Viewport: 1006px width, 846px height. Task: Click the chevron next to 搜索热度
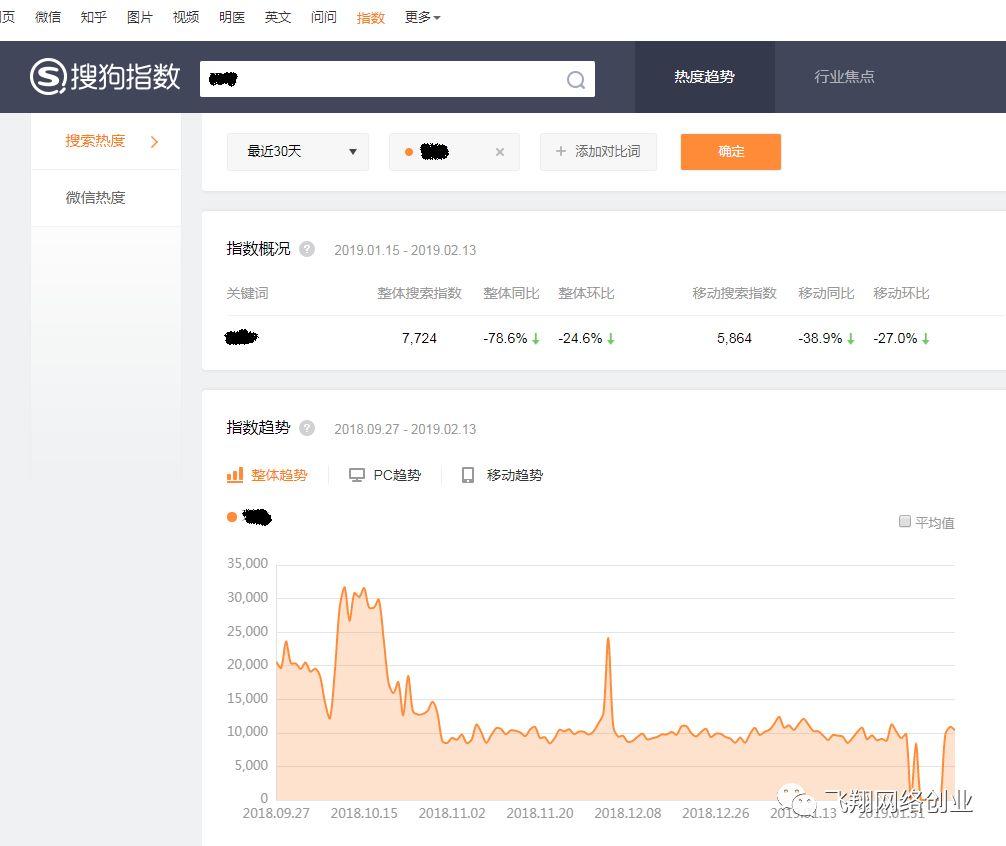coord(155,141)
